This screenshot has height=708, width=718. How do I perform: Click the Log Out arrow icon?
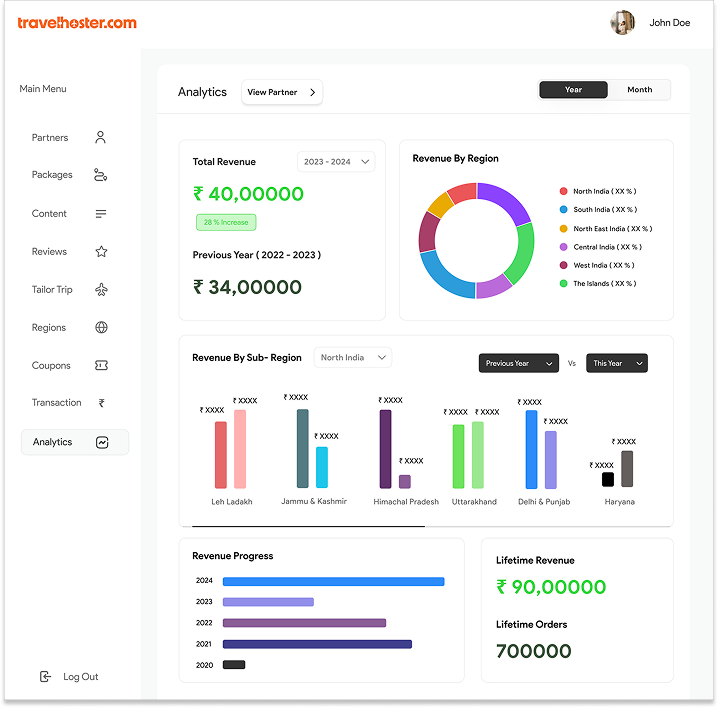point(45,676)
